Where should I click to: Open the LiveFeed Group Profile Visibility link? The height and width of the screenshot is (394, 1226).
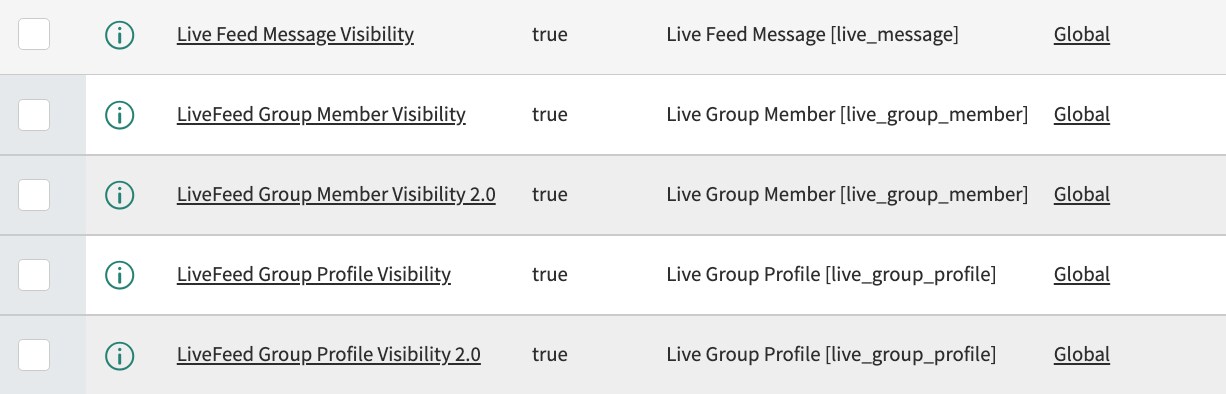pyautogui.click(x=314, y=274)
